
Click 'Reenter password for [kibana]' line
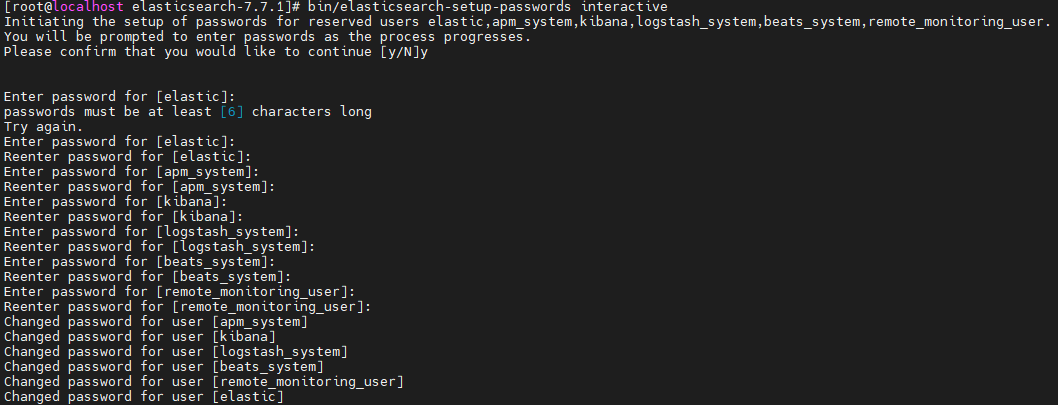(x=123, y=217)
